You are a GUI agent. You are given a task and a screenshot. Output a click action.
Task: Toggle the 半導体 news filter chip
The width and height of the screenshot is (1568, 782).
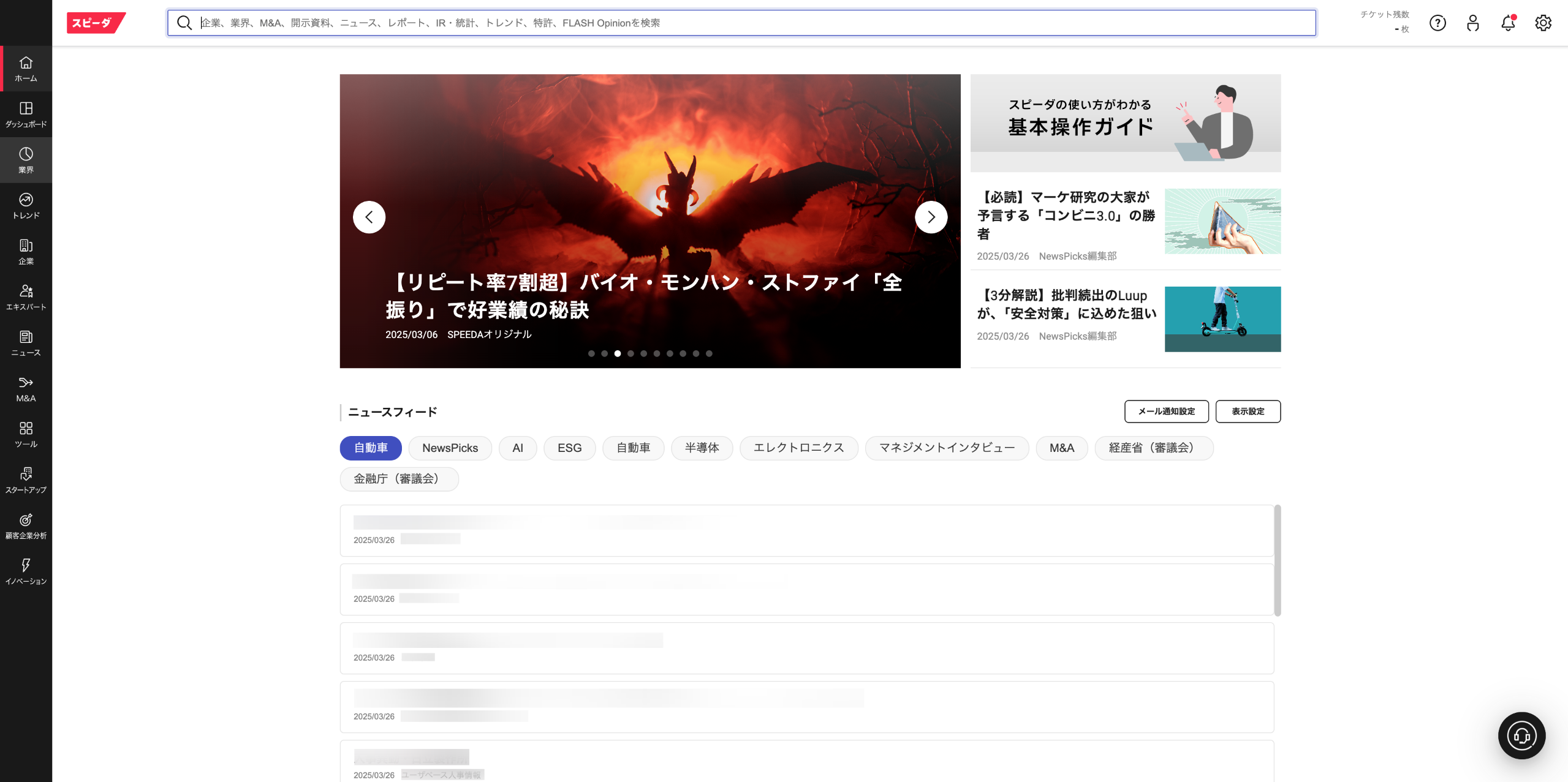[702, 448]
